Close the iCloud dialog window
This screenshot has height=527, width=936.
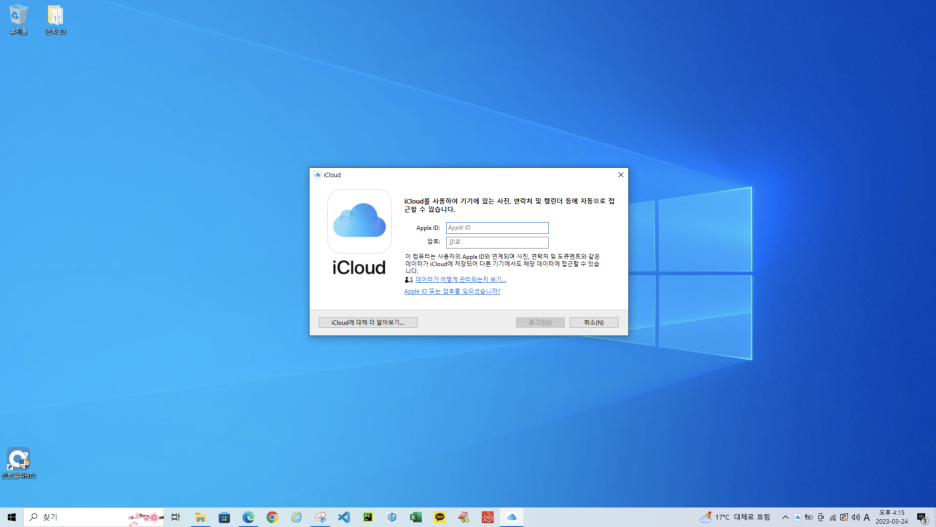621,175
